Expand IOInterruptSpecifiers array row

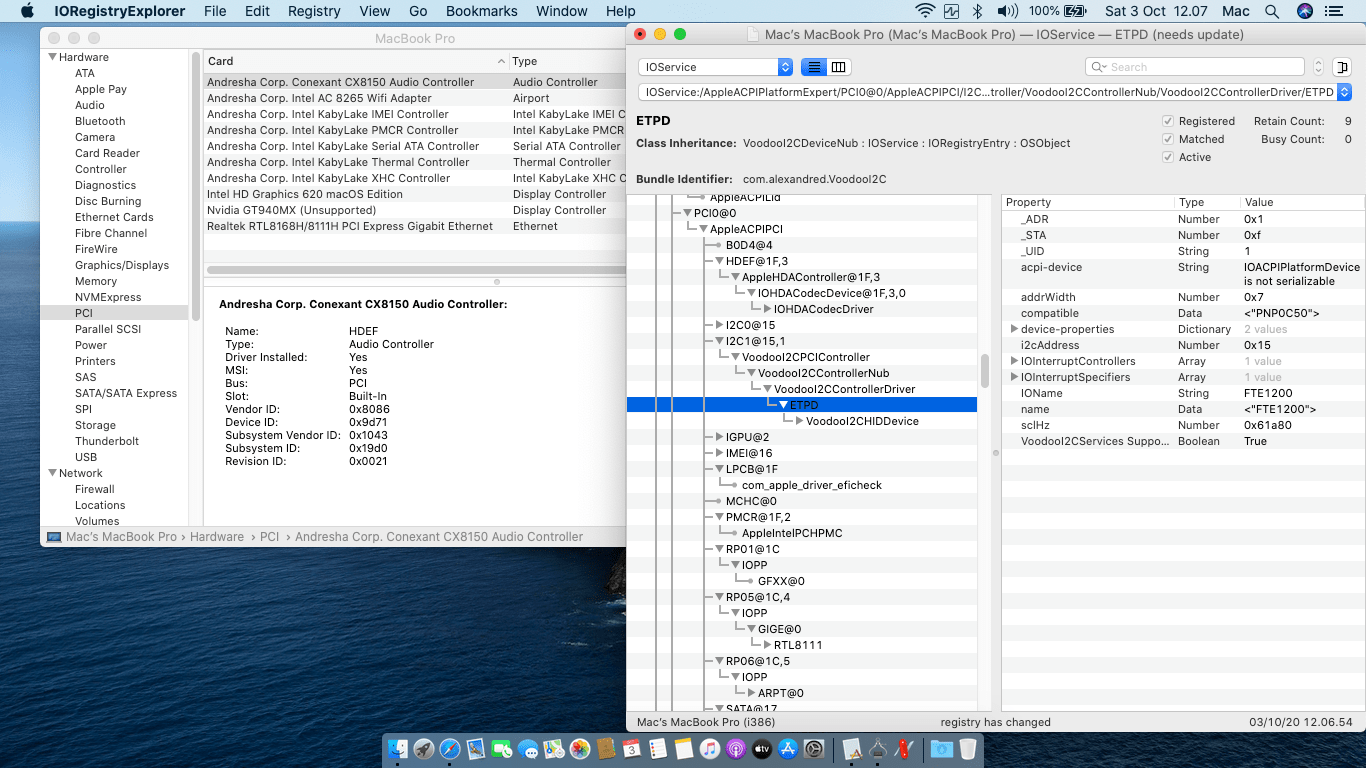coord(1014,377)
